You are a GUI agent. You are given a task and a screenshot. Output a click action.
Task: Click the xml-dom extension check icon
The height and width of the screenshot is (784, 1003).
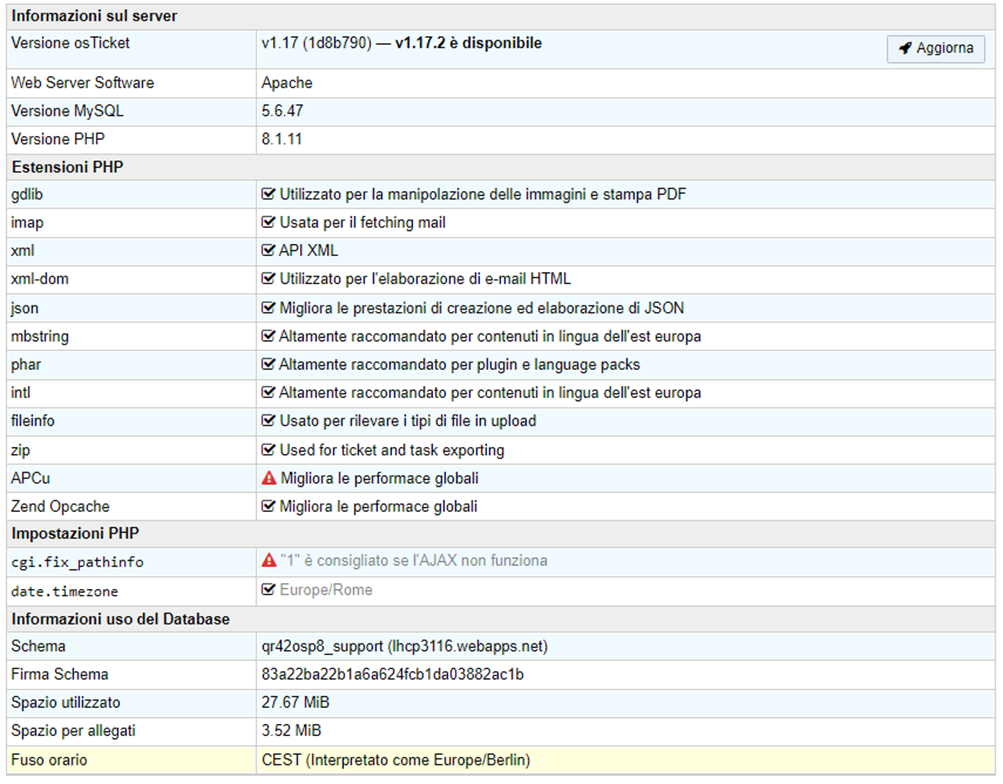(x=268, y=280)
